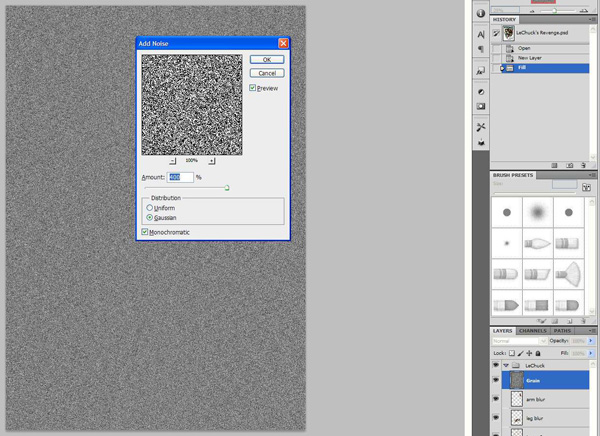Toggle the Monochromatic checkbox
This screenshot has height=436, width=600.
145,232
